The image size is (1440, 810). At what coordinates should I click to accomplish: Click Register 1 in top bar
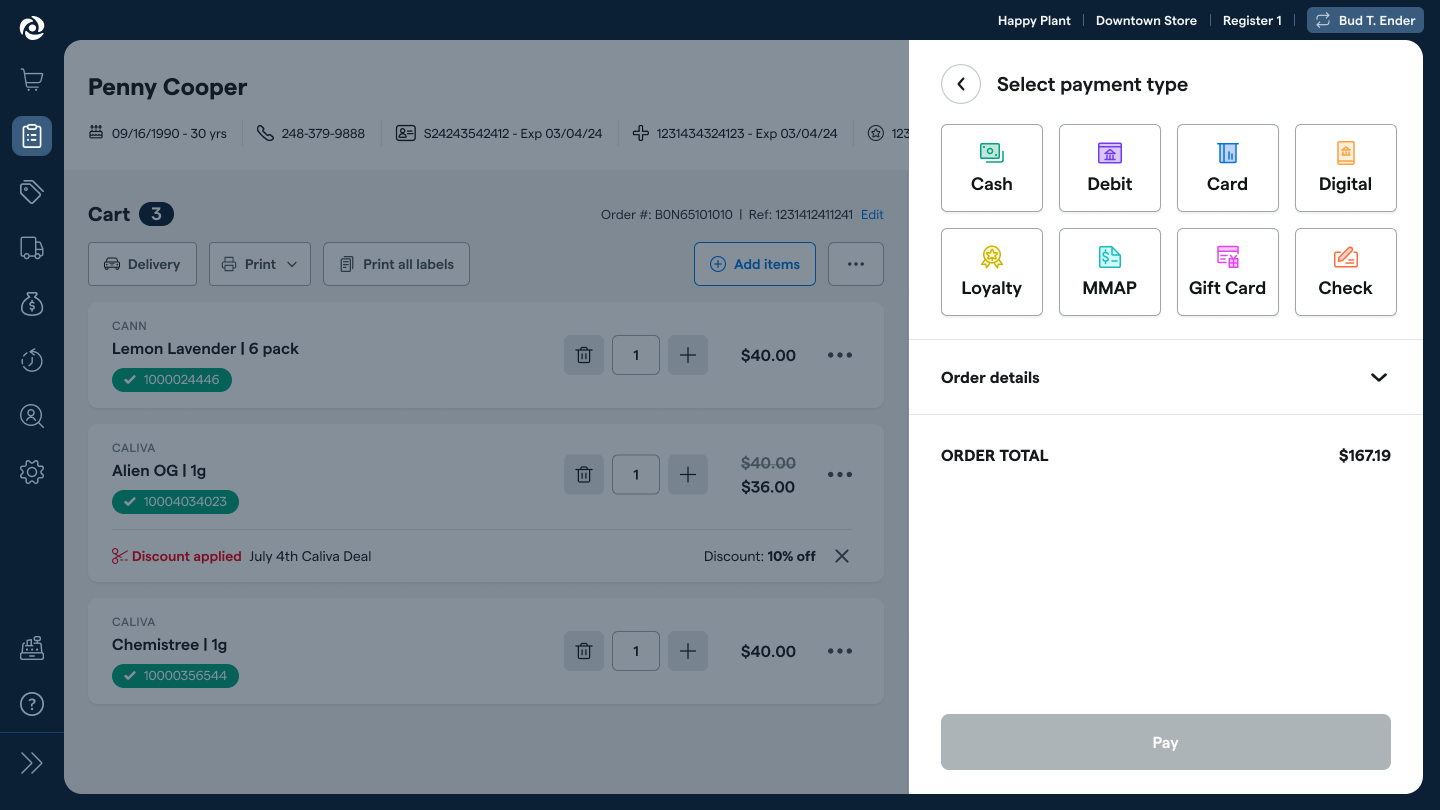click(x=1252, y=21)
